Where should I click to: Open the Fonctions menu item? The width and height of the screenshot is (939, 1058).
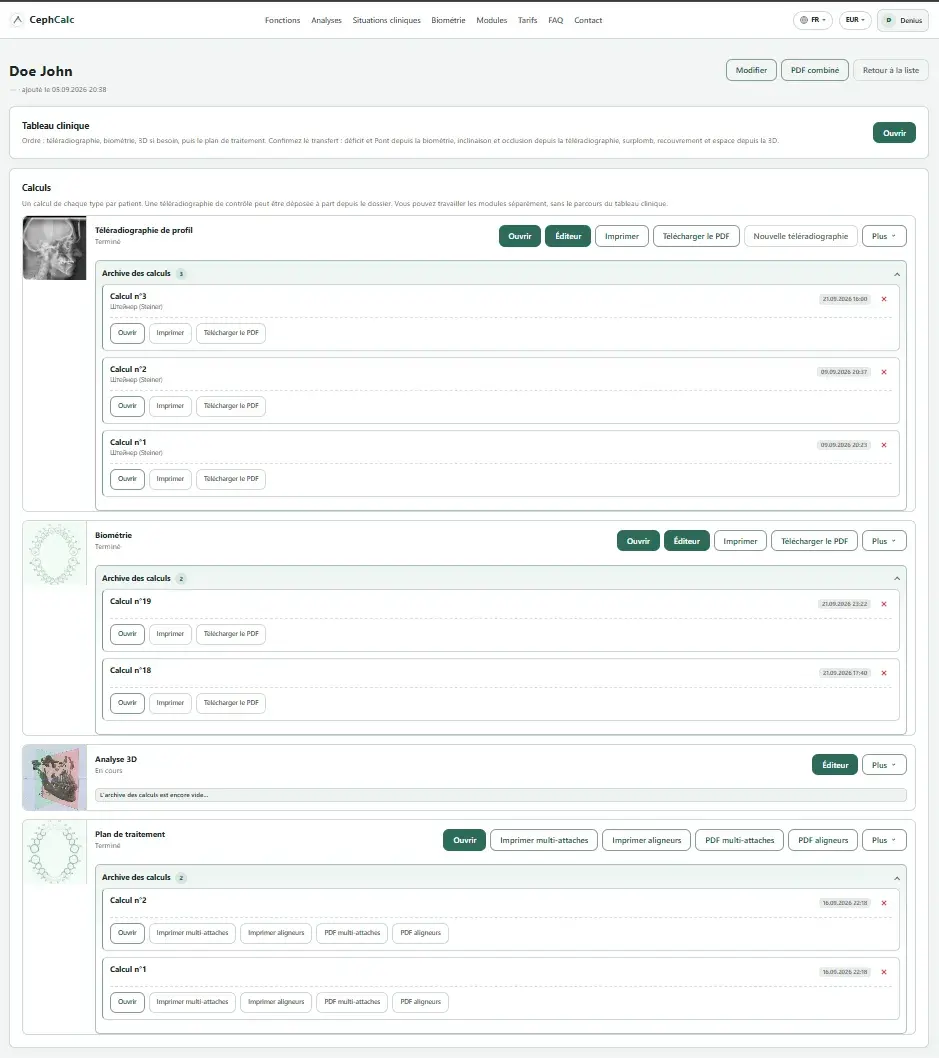click(283, 20)
